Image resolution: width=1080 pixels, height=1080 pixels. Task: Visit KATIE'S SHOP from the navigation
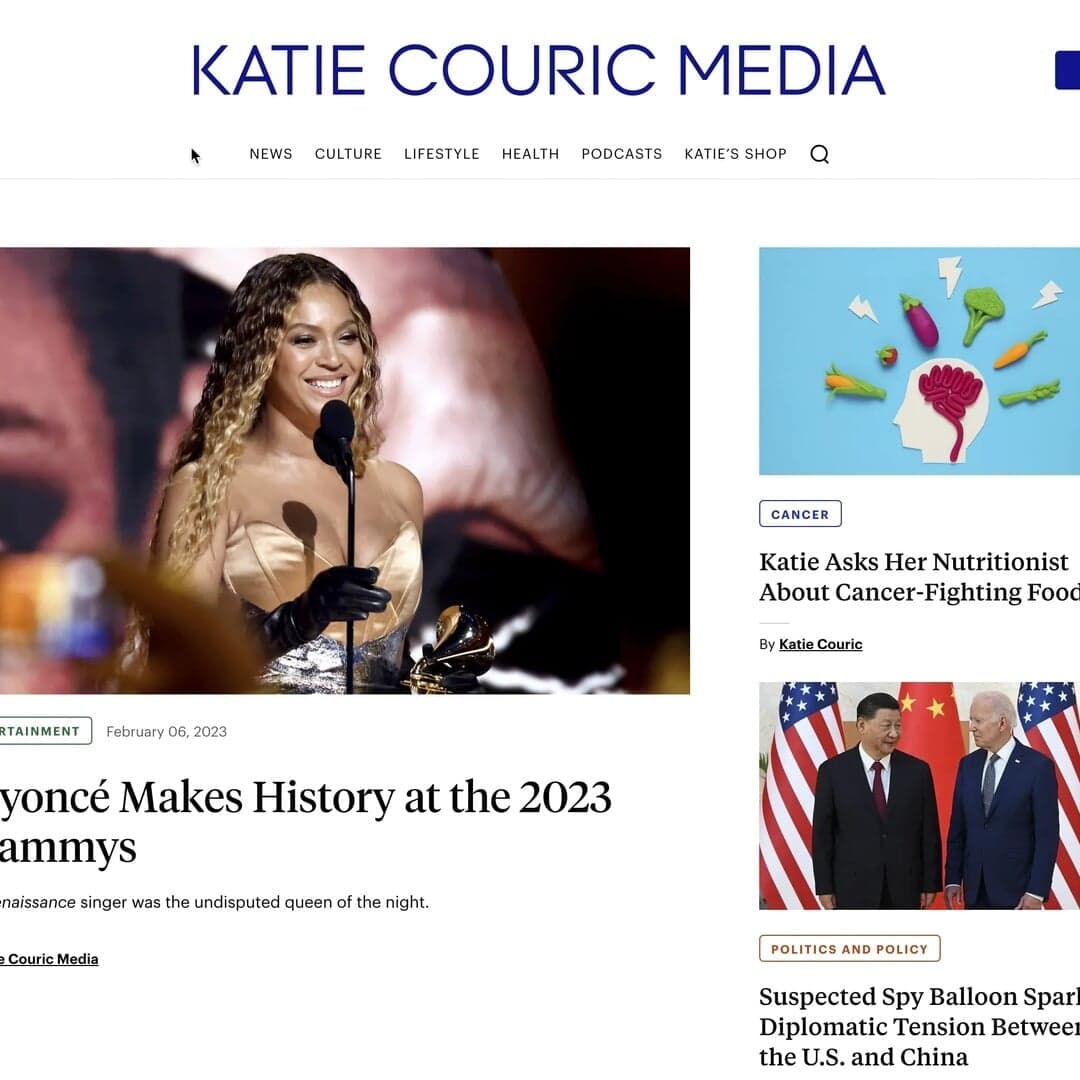(x=736, y=154)
